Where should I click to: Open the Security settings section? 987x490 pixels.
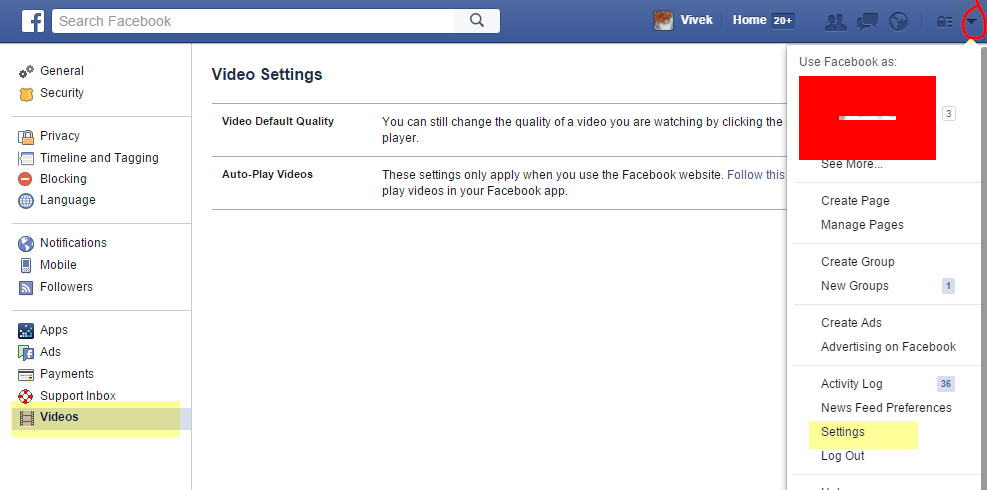point(61,93)
